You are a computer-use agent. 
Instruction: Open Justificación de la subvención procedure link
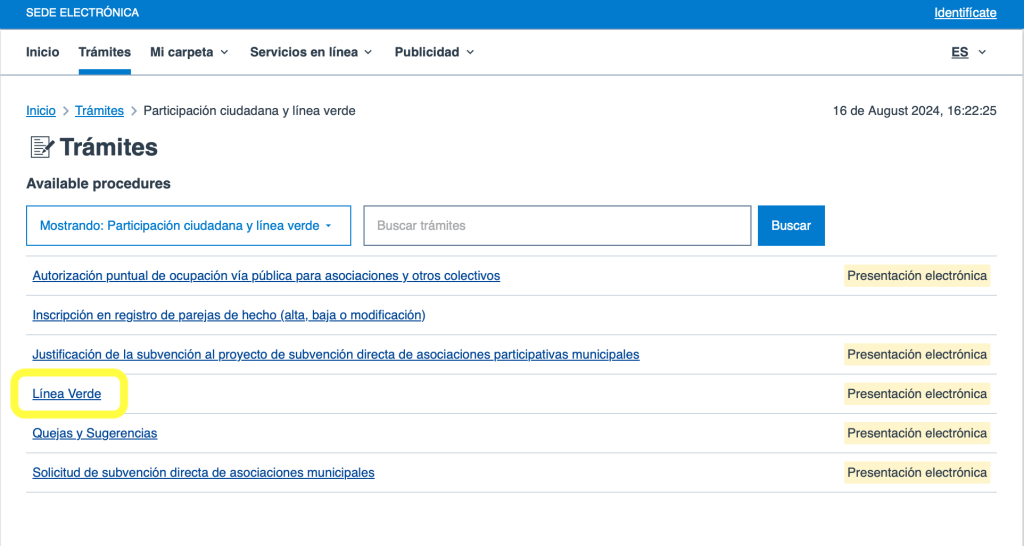(x=335, y=354)
